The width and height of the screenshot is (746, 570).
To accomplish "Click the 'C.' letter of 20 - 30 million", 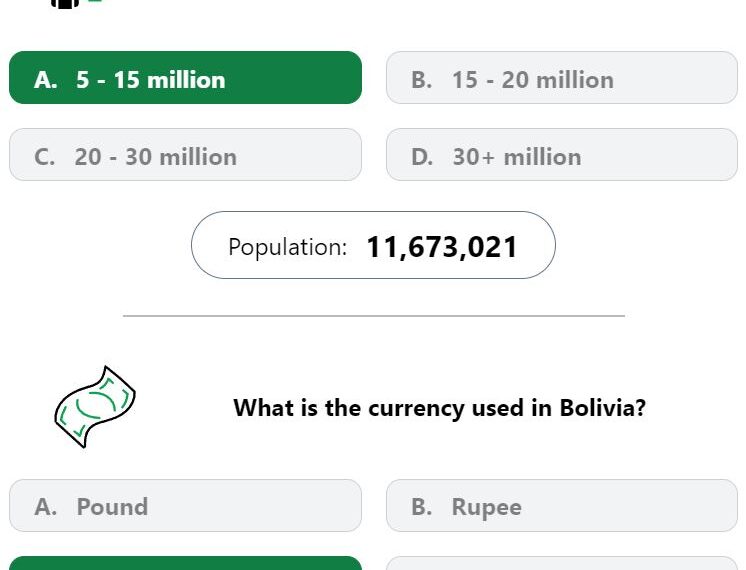I will [x=45, y=157].
